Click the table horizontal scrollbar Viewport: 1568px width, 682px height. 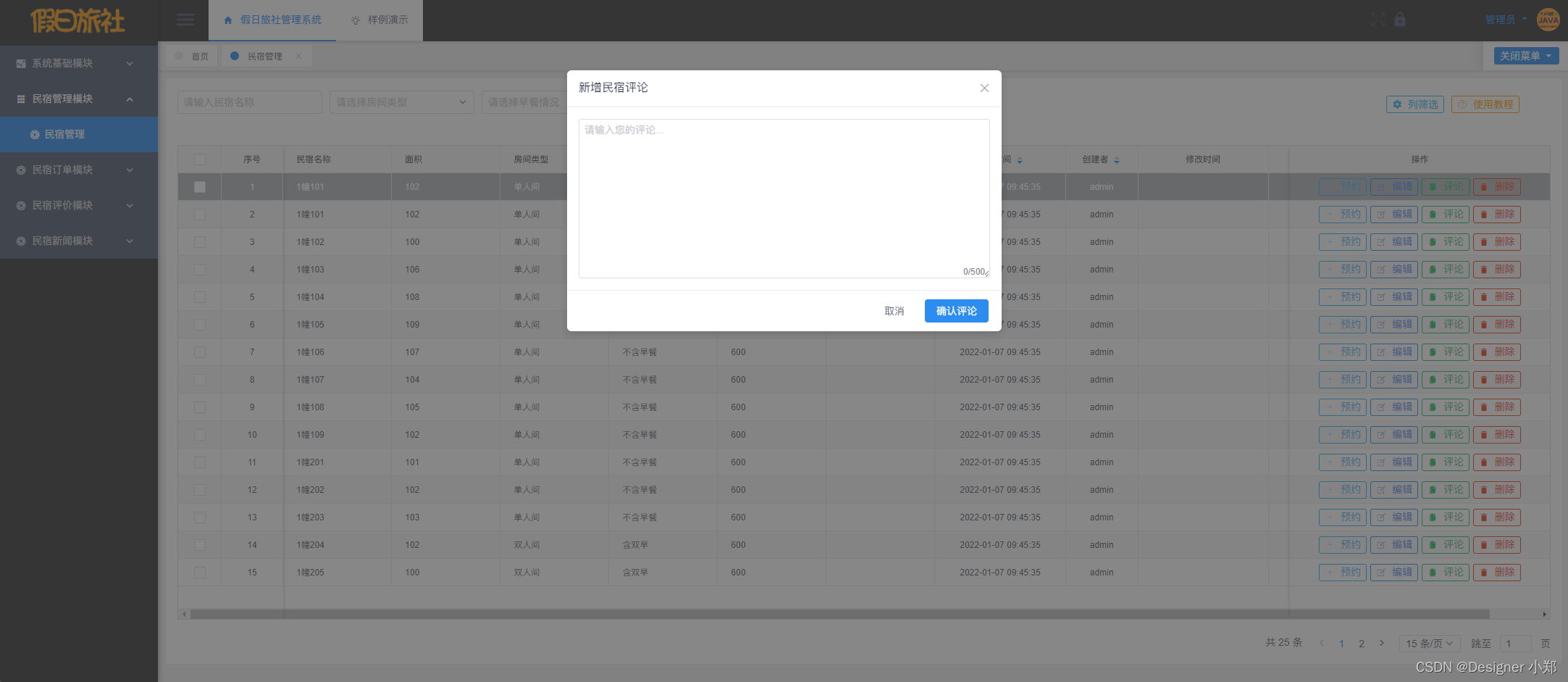tap(839, 614)
